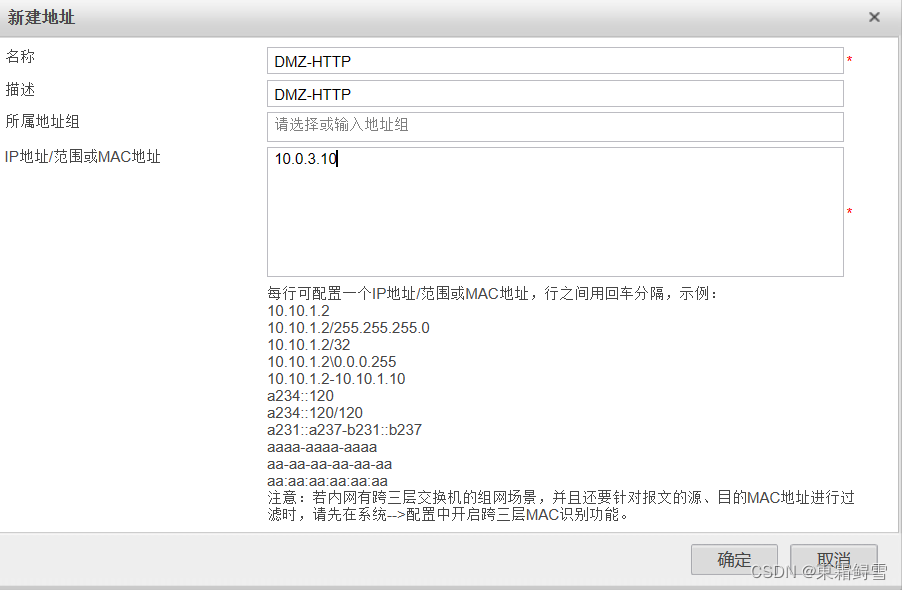Viewport: 902px width, 590px height.
Task: Click the 描述 input field
Action: coord(555,94)
